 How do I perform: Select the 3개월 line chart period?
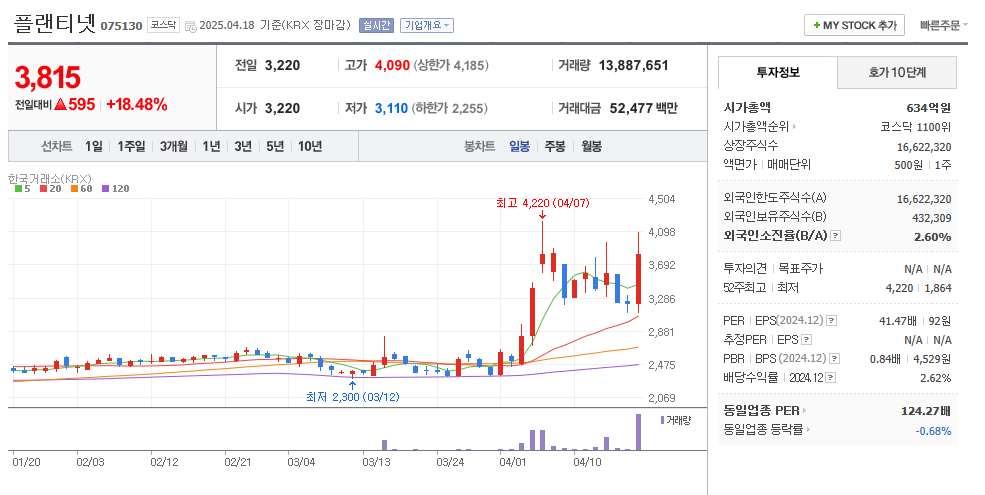[x=173, y=146]
